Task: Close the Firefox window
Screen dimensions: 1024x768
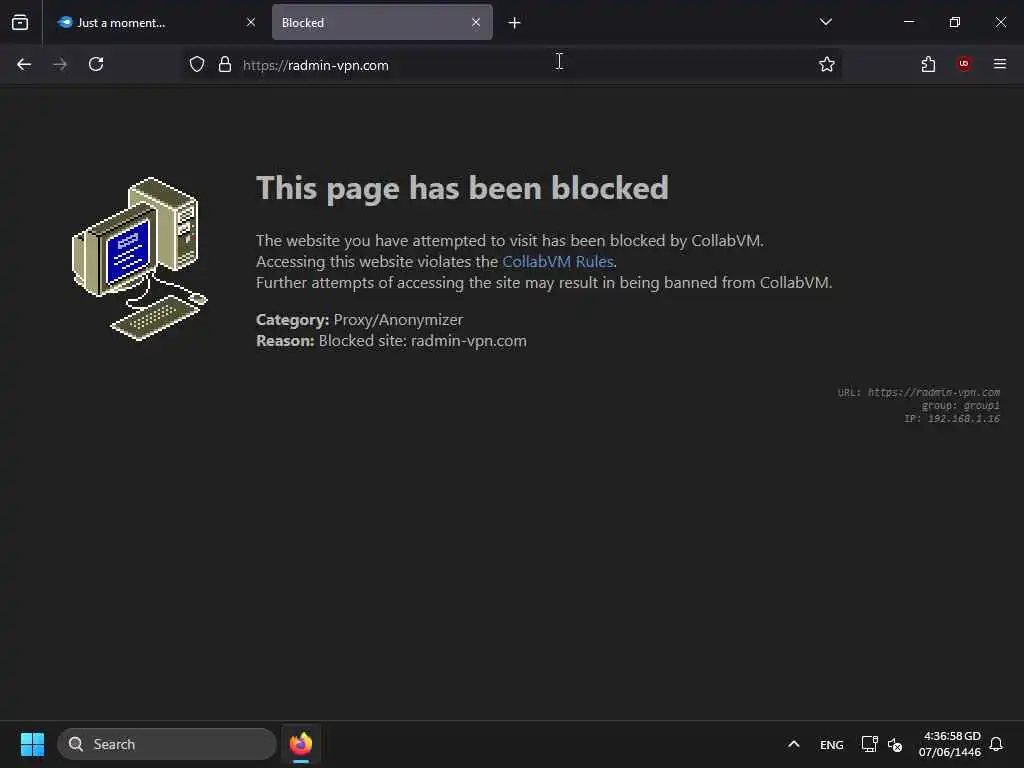Action: (1000, 22)
